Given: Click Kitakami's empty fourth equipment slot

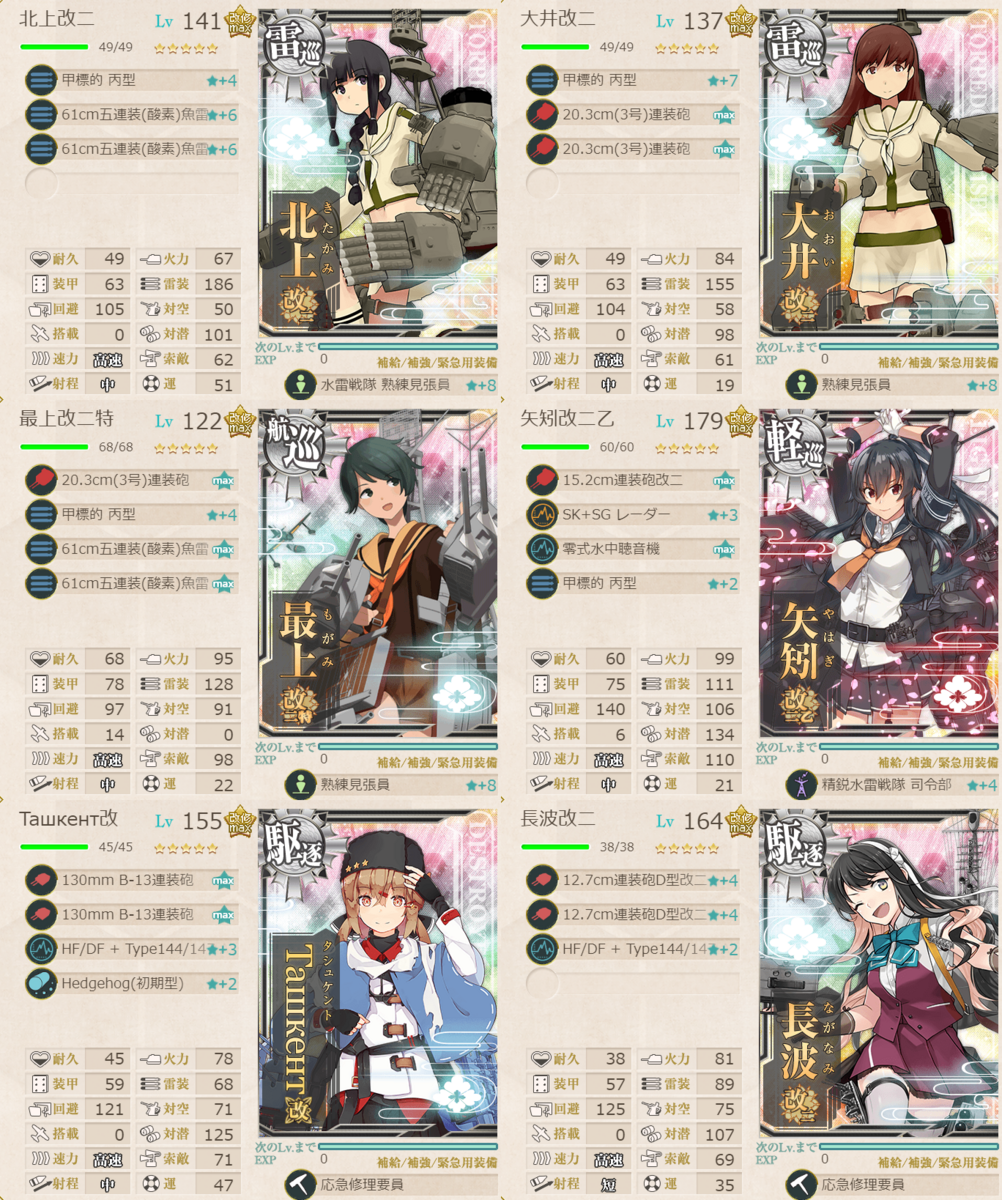Looking at the screenshot, I should coord(41,182).
